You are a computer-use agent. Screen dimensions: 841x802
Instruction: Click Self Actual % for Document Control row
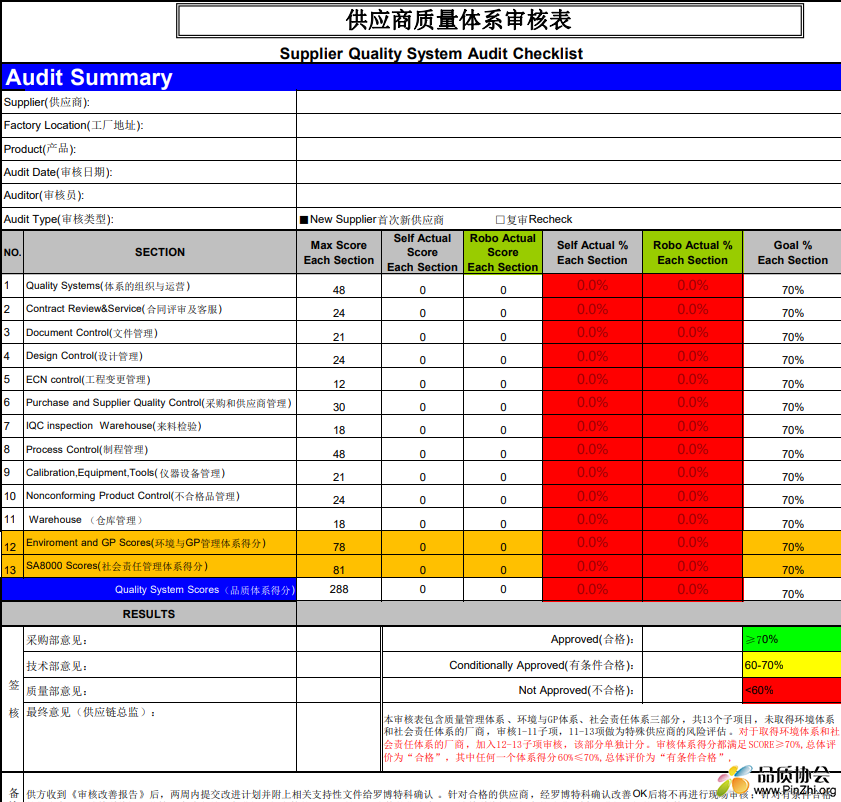(592, 333)
